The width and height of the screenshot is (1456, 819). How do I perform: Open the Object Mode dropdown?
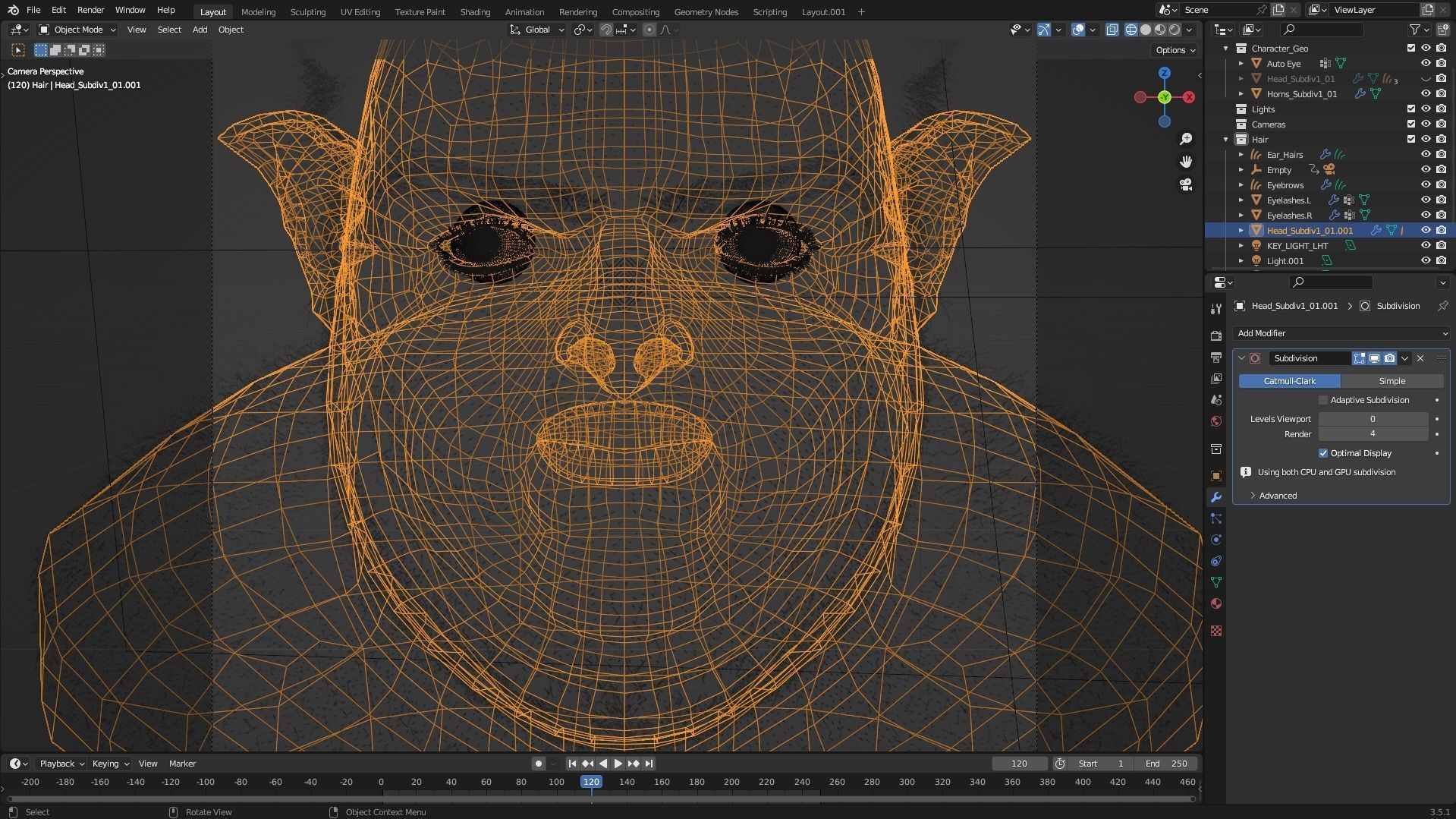pyautogui.click(x=77, y=30)
